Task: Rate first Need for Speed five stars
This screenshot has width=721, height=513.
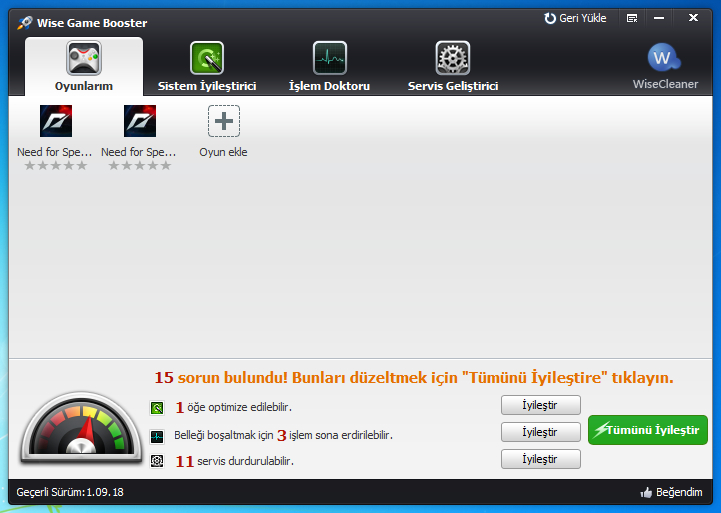Action: pos(82,165)
